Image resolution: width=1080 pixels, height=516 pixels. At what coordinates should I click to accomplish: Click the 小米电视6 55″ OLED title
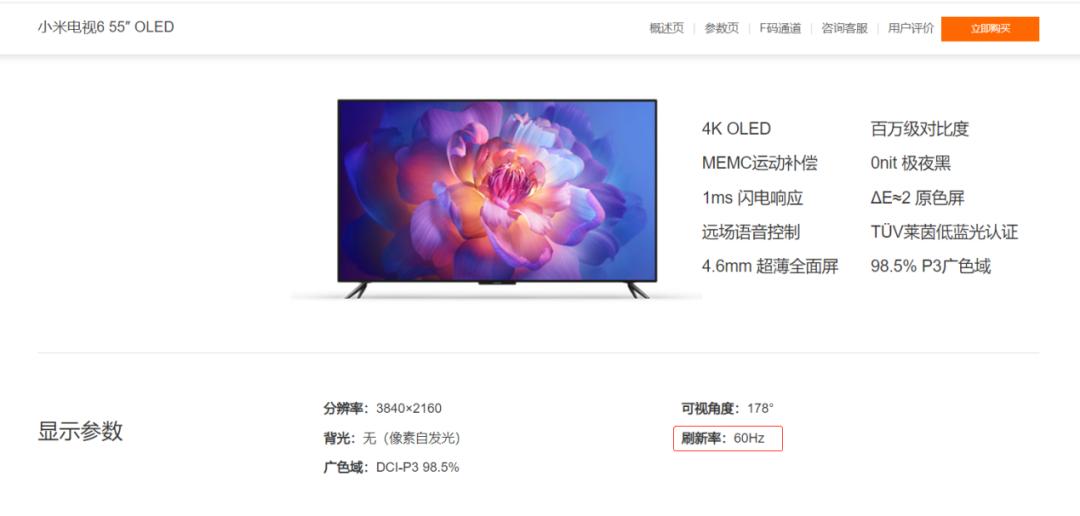(x=106, y=27)
